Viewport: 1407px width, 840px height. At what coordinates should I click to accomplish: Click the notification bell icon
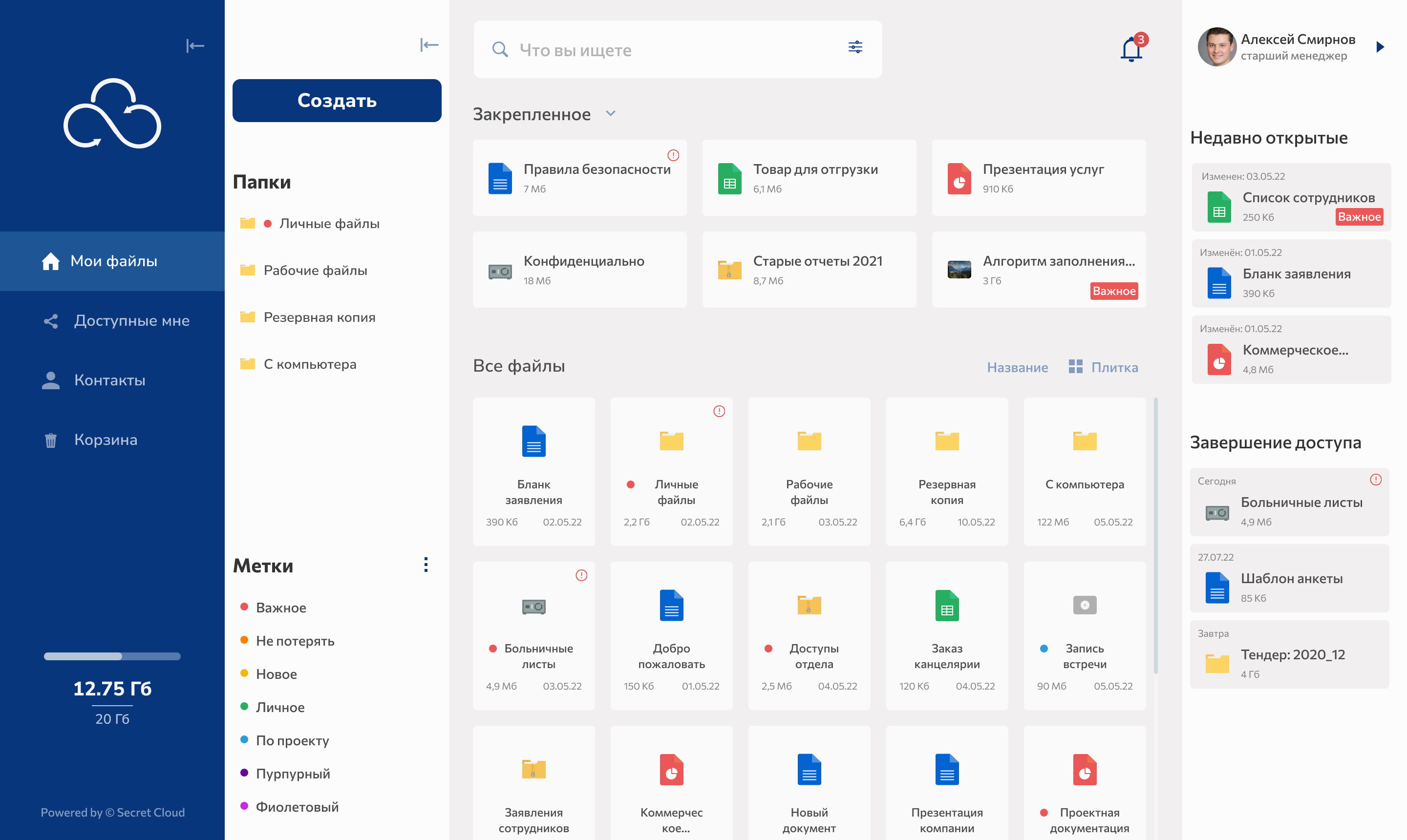click(1130, 49)
